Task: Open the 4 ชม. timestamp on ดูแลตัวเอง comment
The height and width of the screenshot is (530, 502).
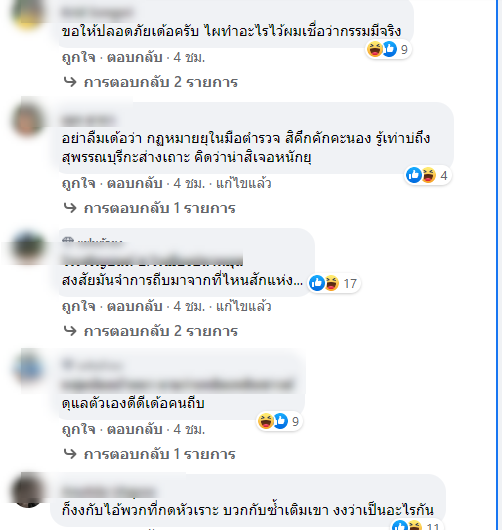Action: click(x=189, y=429)
